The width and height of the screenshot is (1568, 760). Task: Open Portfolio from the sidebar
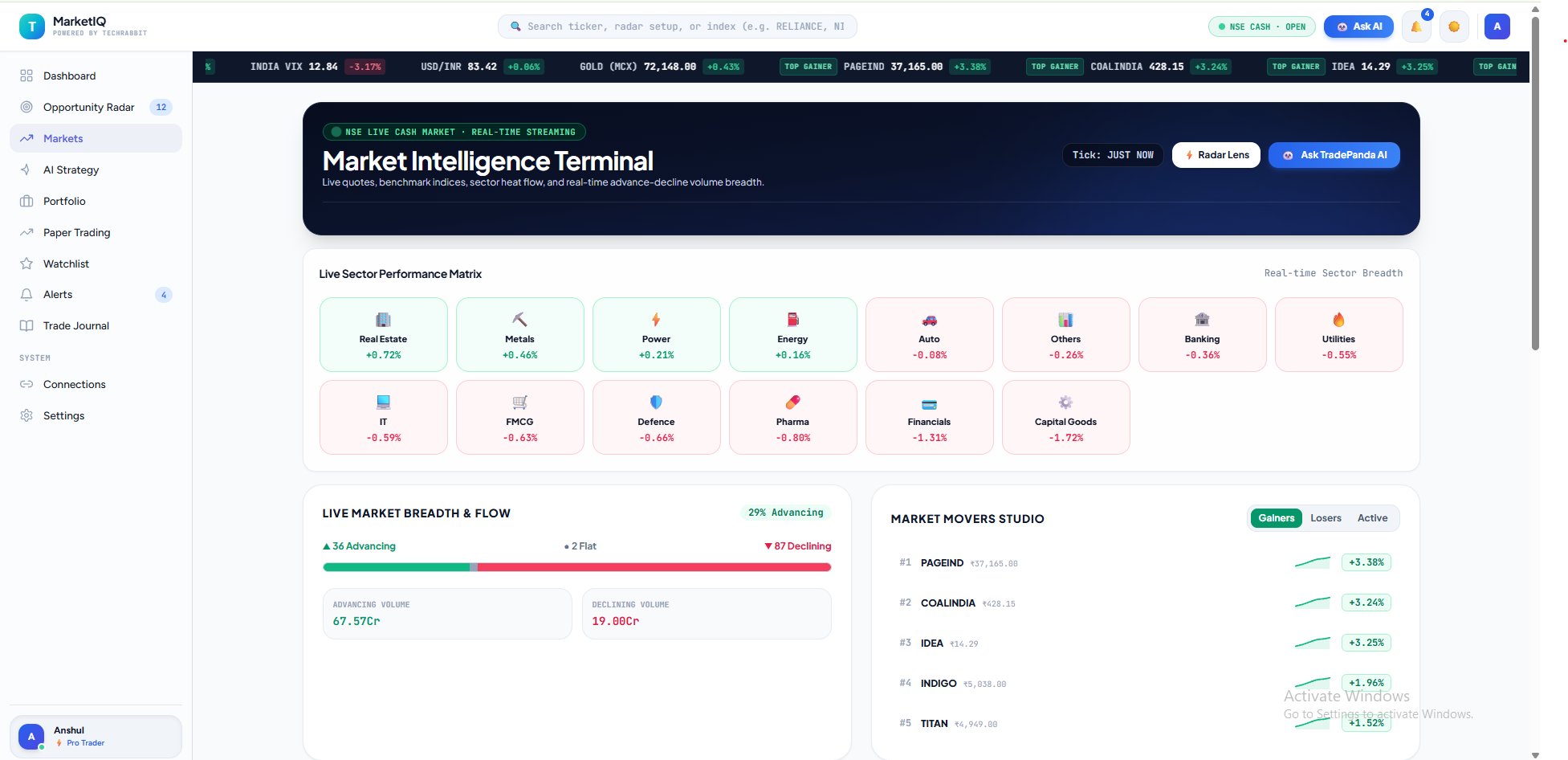pos(96,201)
